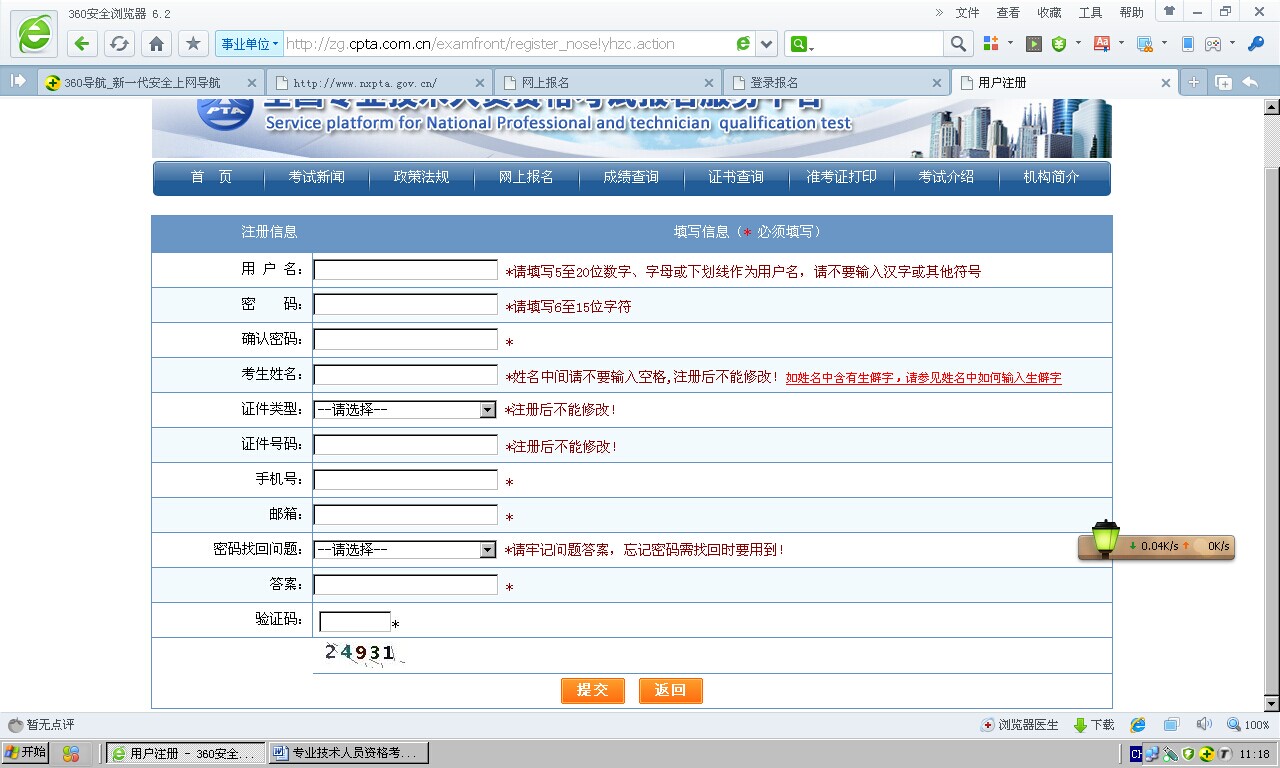Open the 工具 menu
The width and height of the screenshot is (1280, 768).
(x=1090, y=13)
